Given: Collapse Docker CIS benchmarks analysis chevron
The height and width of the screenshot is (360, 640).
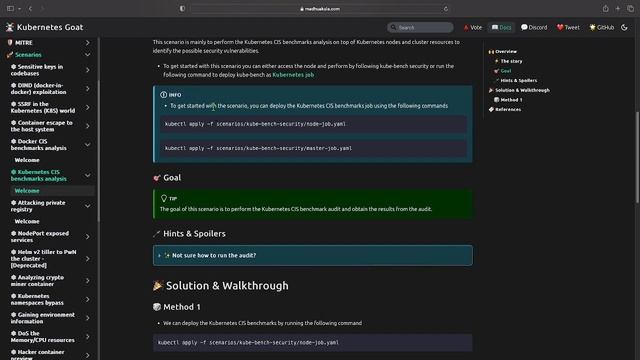Looking at the screenshot, I should (x=87, y=144).
